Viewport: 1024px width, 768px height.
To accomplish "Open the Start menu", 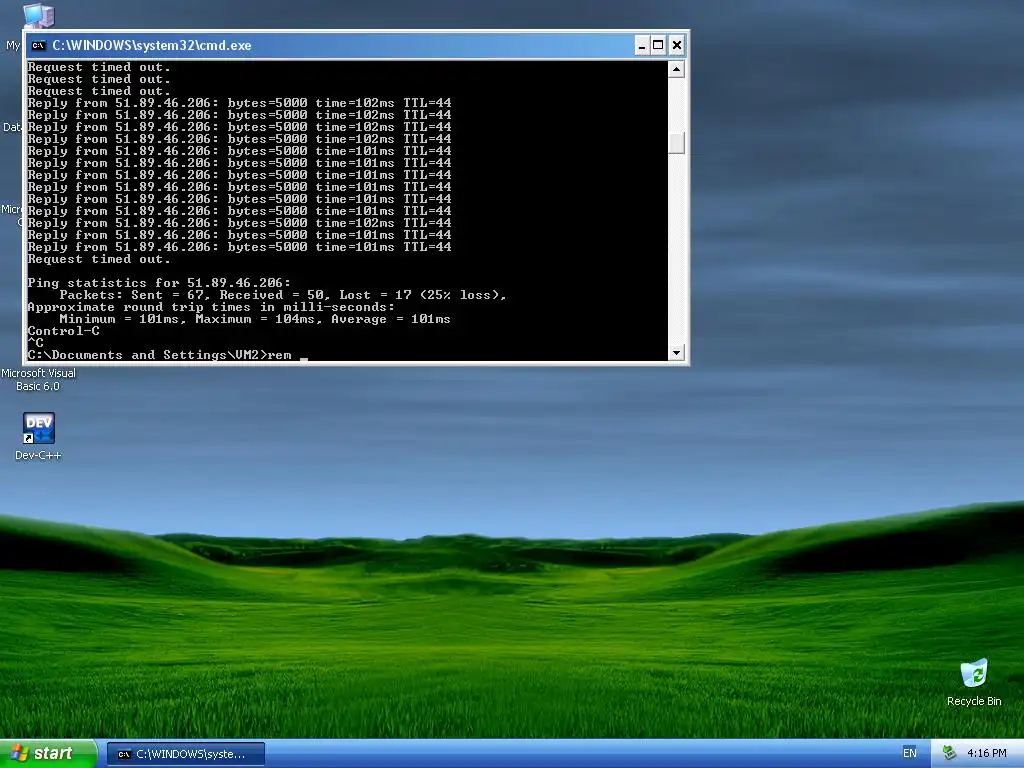I will [48, 753].
